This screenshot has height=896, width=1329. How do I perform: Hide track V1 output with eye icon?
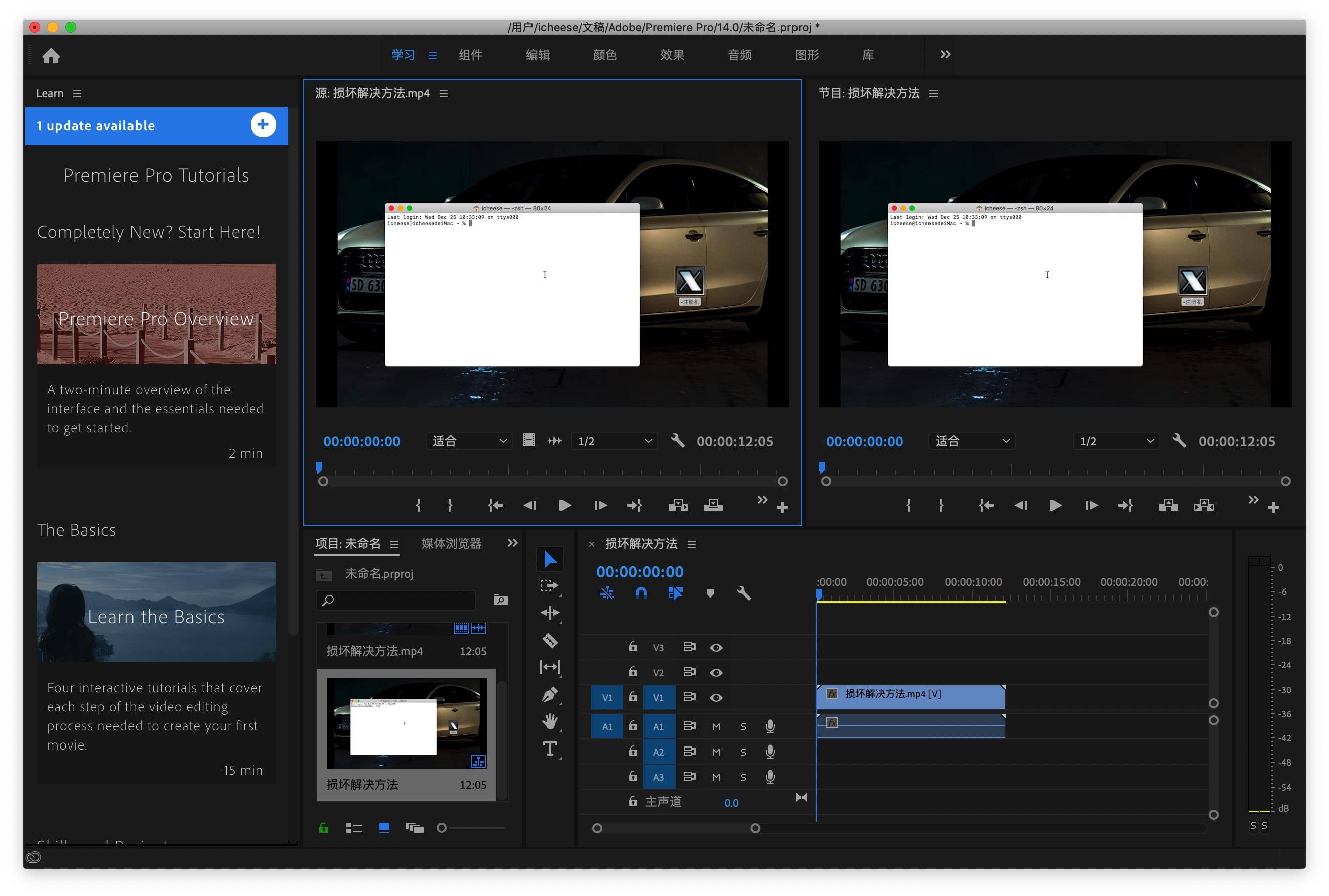tap(716, 698)
